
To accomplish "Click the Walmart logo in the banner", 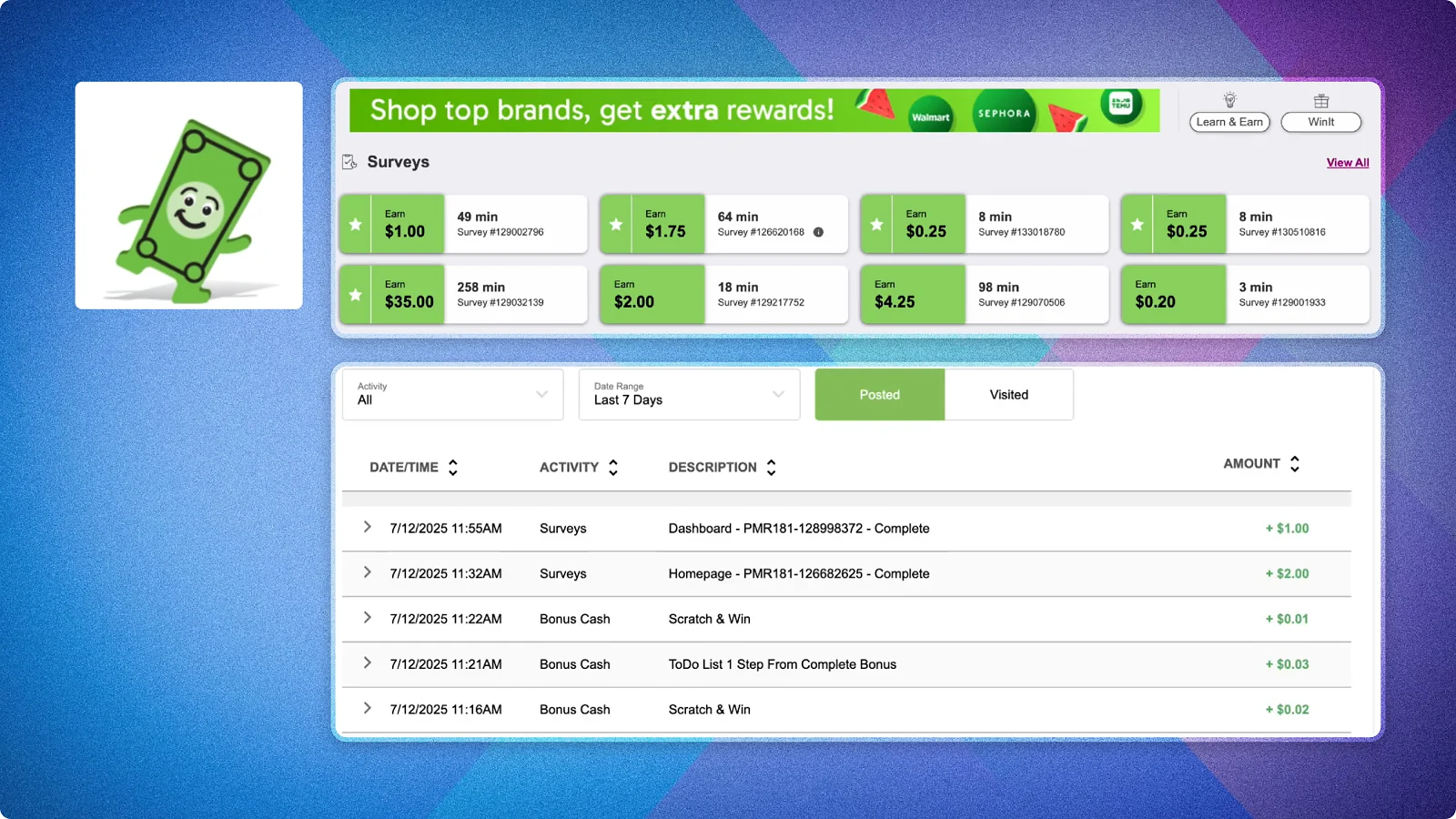I will point(931,115).
